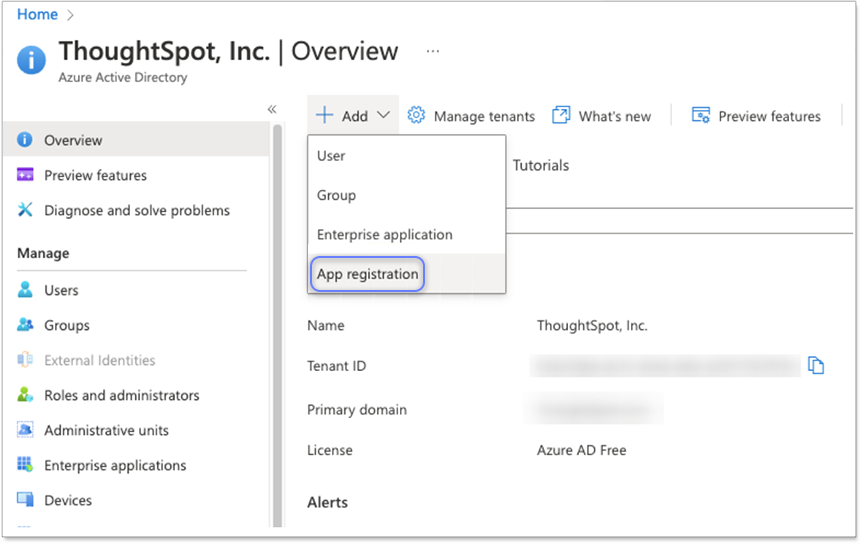Click the Diagnose and solve problems icon

point(25,210)
